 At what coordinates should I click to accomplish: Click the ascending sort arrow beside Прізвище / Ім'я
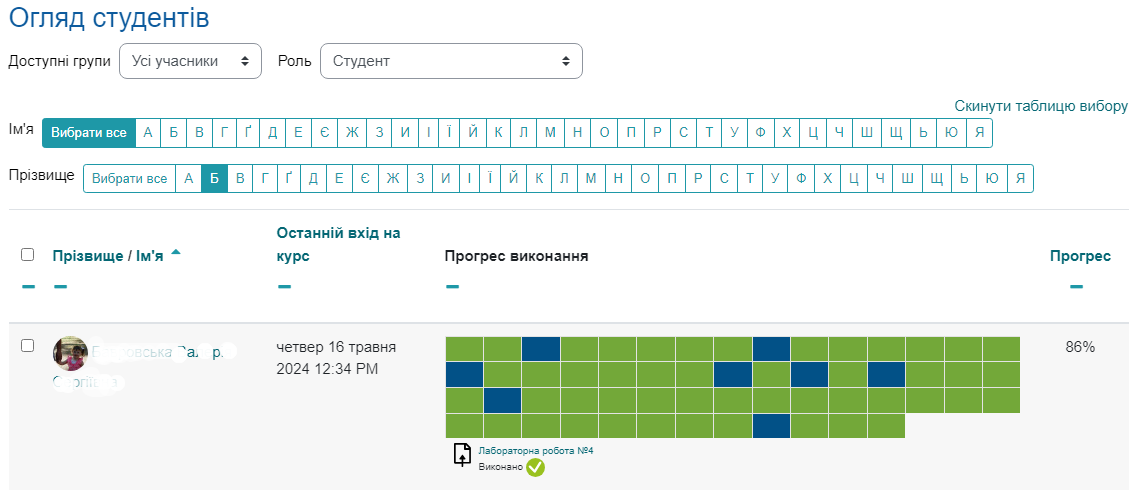tap(176, 252)
